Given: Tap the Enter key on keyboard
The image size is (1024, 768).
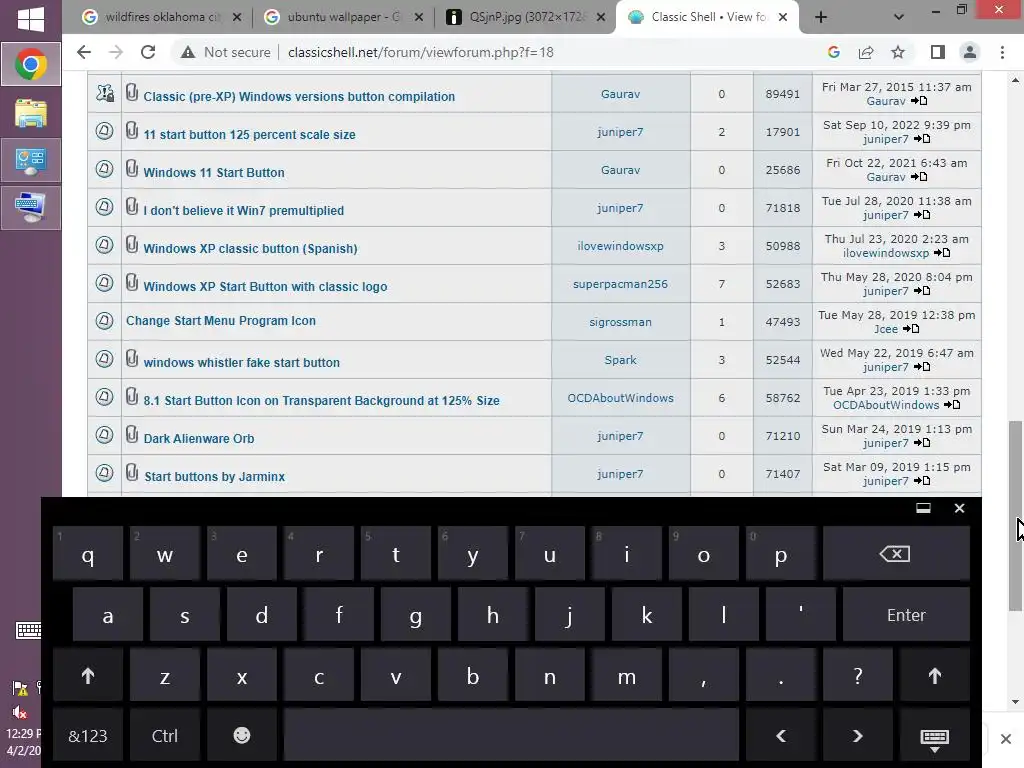Looking at the screenshot, I should coord(906,615).
